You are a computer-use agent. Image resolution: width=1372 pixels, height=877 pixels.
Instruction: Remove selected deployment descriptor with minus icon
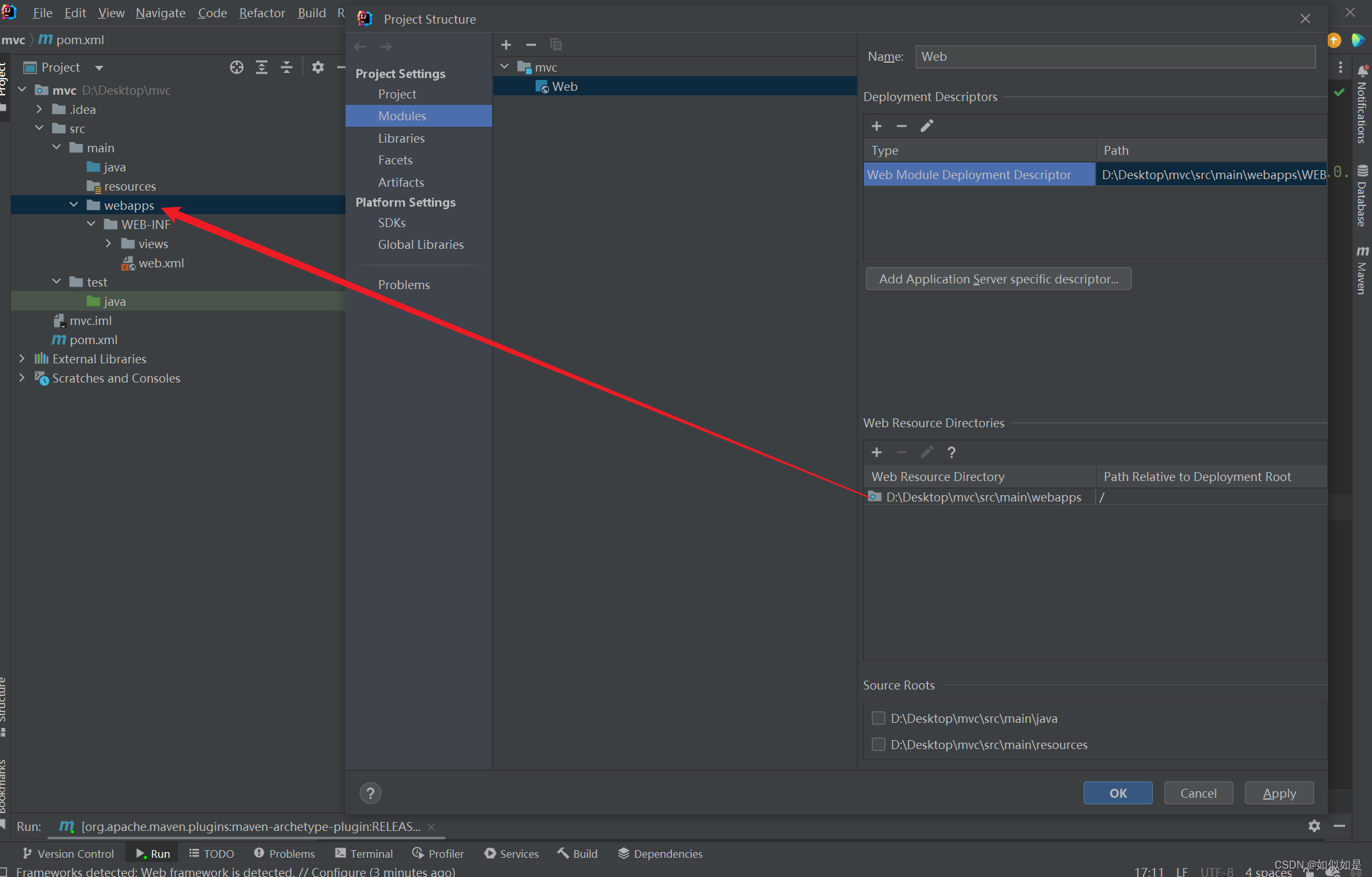901,126
